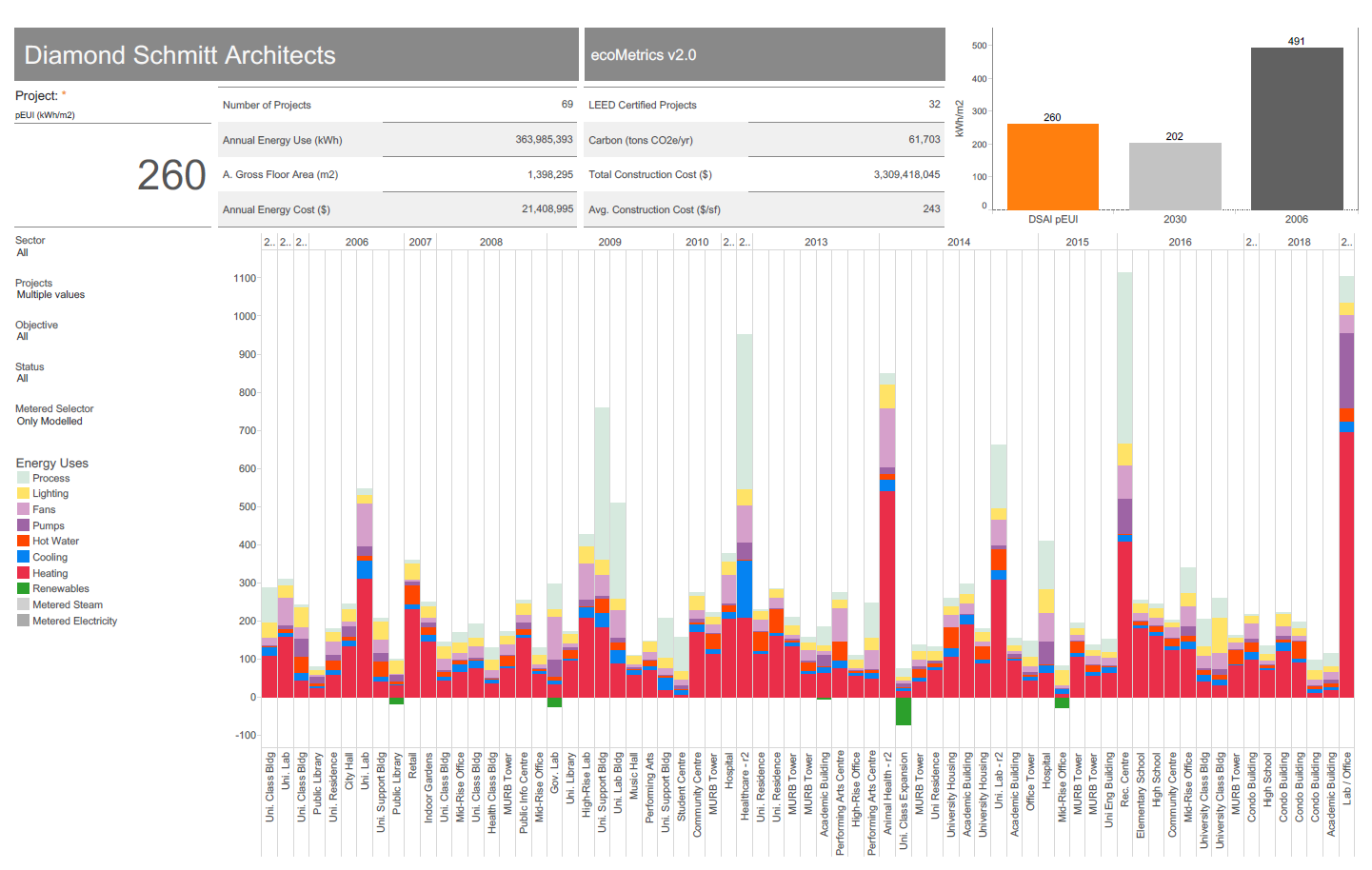Click the LEED Certified Projects value 32
Image resolution: width=1372 pixels, height=870 pixels.
pyautogui.click(x=934, y=105)
